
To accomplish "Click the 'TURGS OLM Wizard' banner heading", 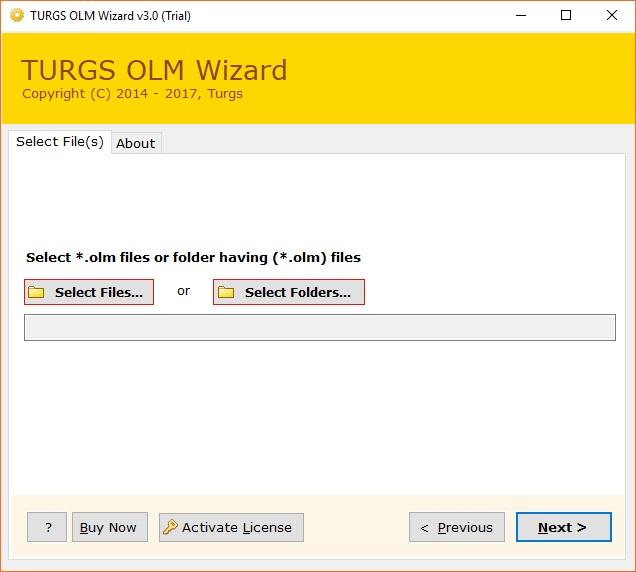I will [x=154, y=70].
